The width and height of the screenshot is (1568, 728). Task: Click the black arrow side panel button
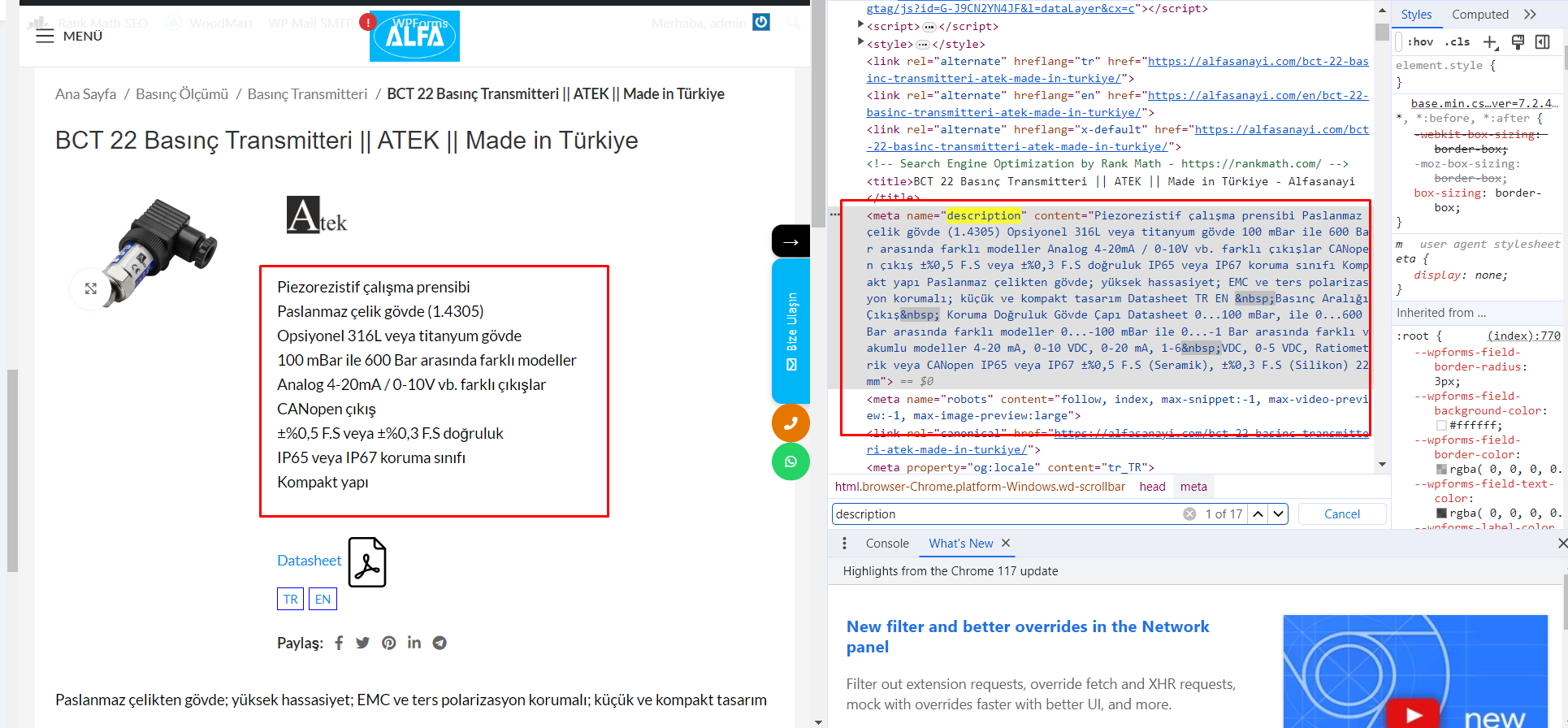(790, 241)
